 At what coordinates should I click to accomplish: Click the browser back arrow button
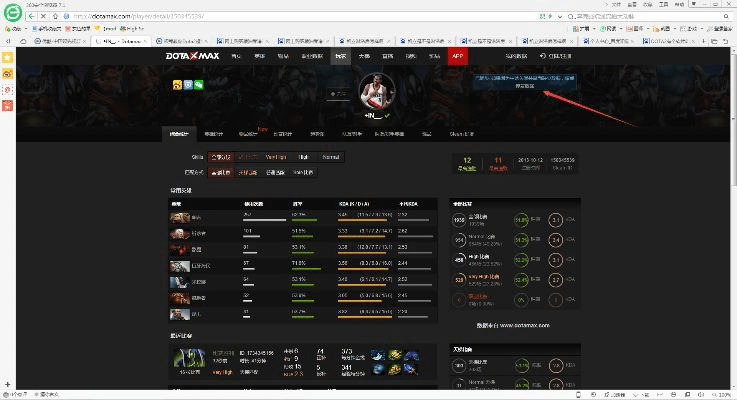click(x=30, y=17)
